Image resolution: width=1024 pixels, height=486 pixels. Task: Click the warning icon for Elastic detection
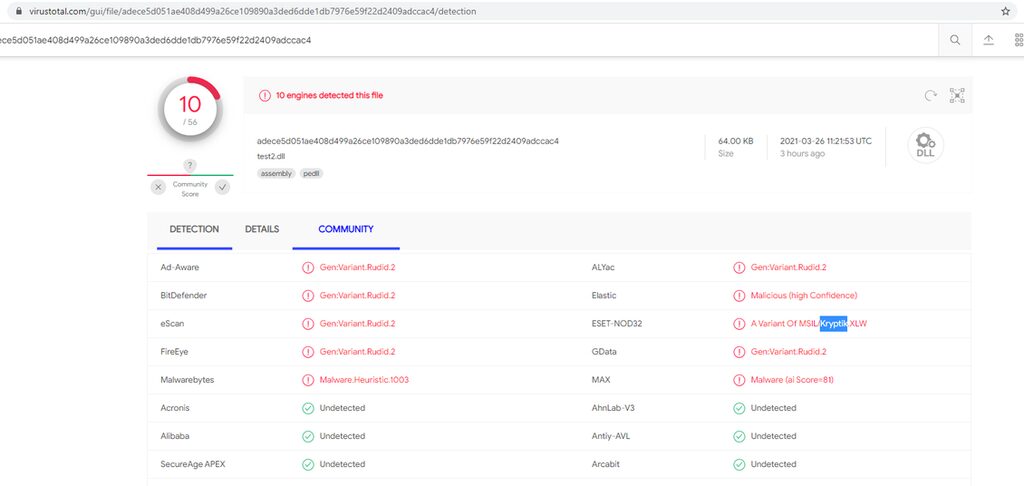[x=739, y=296]
